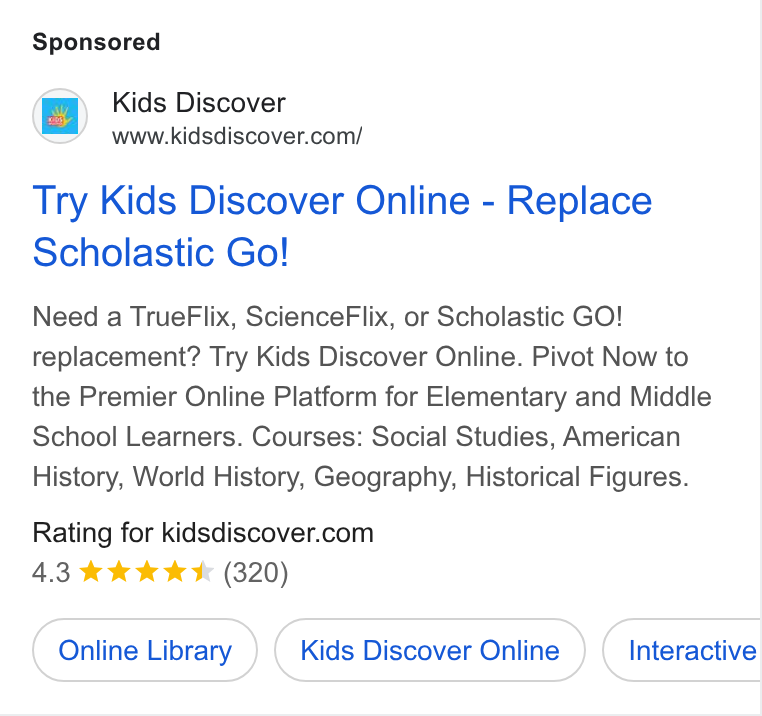Click the third yellow rating star
The height and width of the screenshot is (716, 762).
[x=146, y=572]
